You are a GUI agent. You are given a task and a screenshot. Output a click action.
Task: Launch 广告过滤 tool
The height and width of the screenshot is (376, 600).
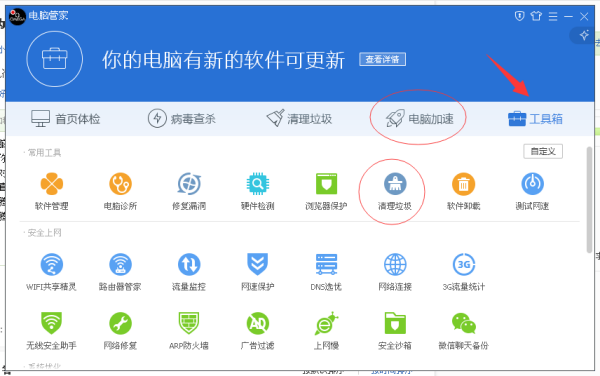258,331
